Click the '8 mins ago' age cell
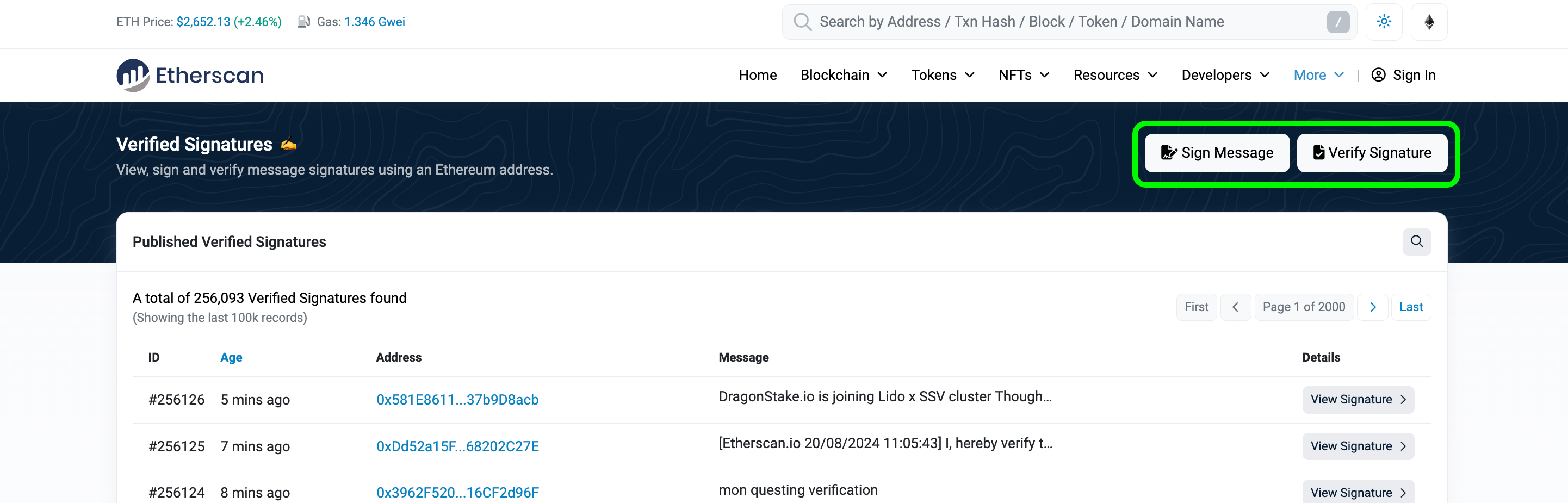This screenshot has width=1568, height=503. pos(255,493)
